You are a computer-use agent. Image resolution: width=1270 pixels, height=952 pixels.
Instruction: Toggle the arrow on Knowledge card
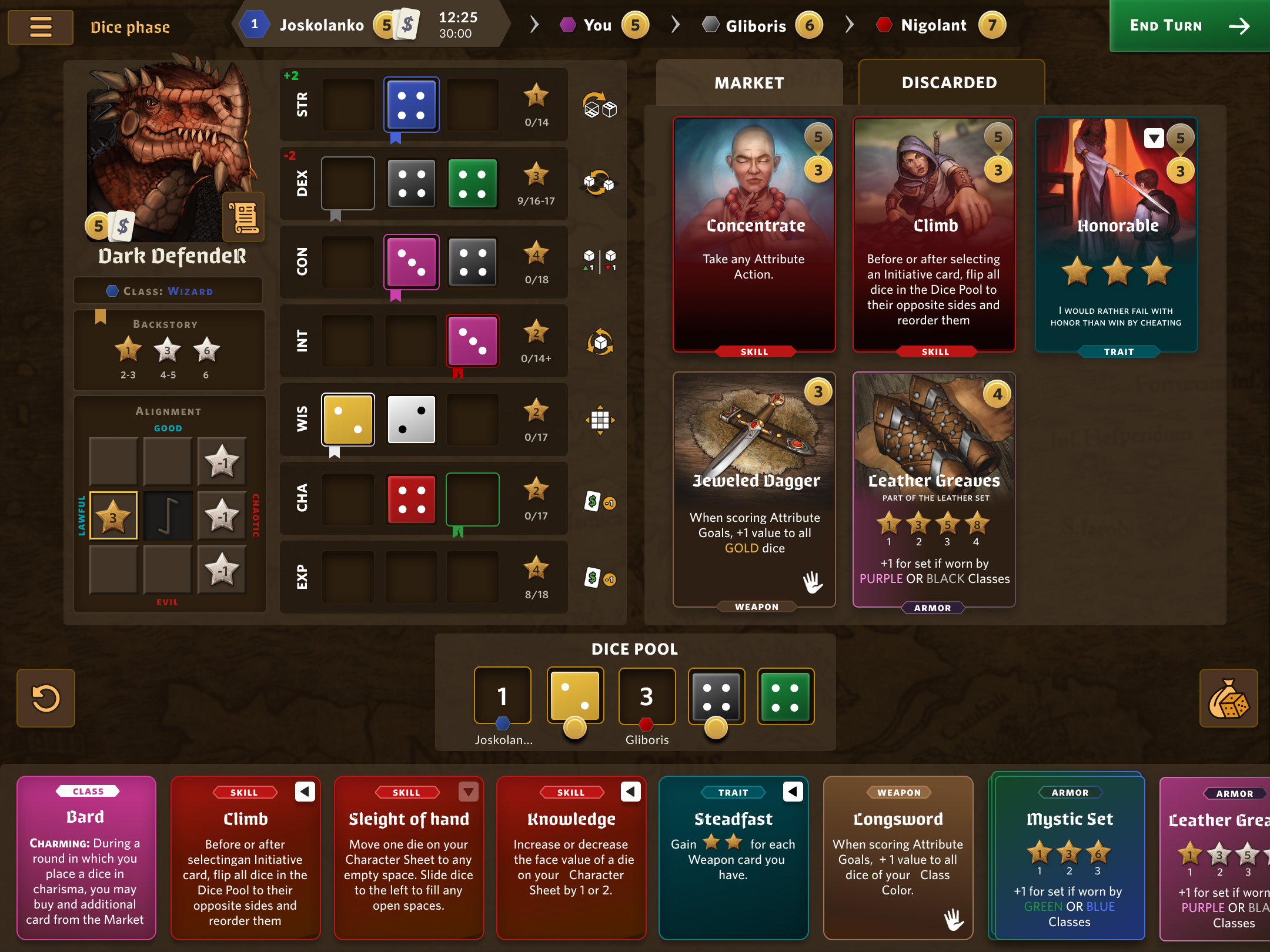(630, 792)
